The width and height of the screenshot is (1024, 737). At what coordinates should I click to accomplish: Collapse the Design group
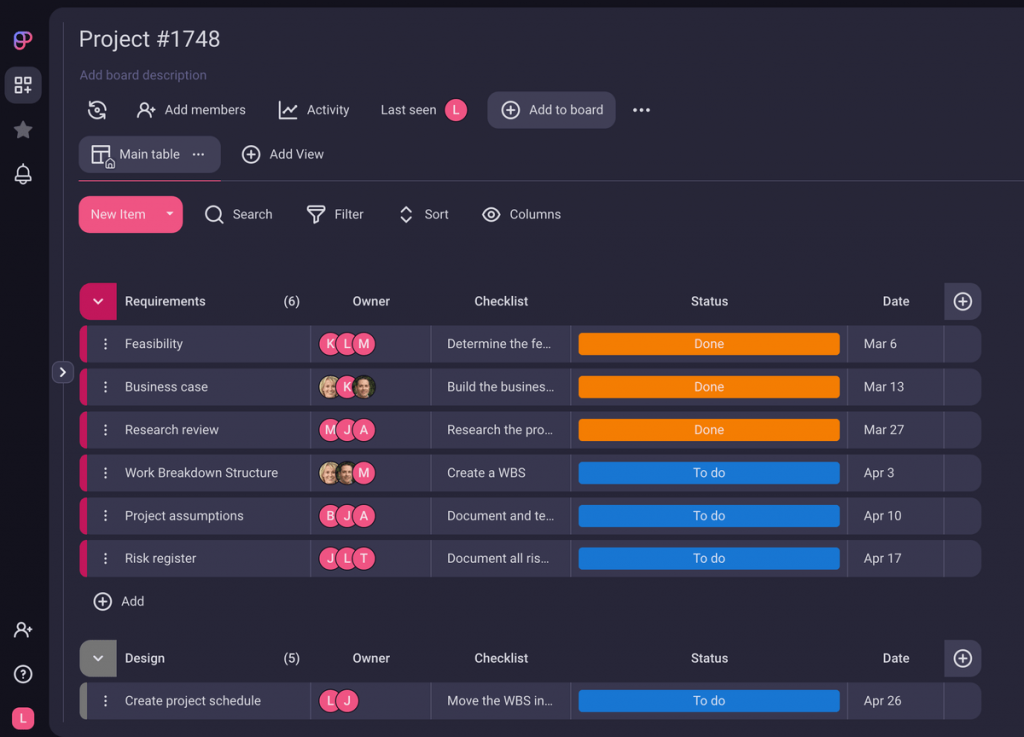tap(98, 658)
